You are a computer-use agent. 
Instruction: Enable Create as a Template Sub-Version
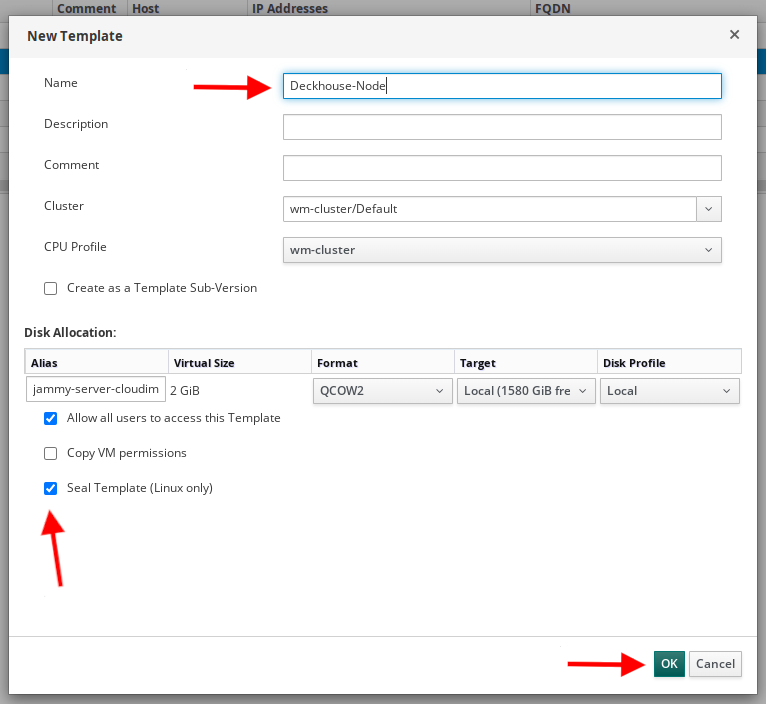pyautogui.click(x=51, y=288)
